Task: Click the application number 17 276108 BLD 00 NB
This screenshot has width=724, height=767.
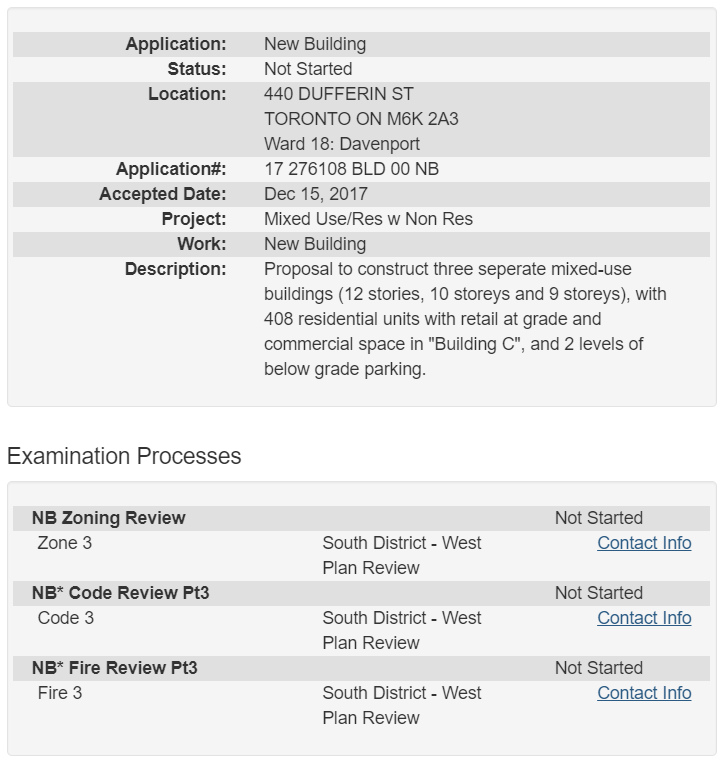Action: pos(351,169)
